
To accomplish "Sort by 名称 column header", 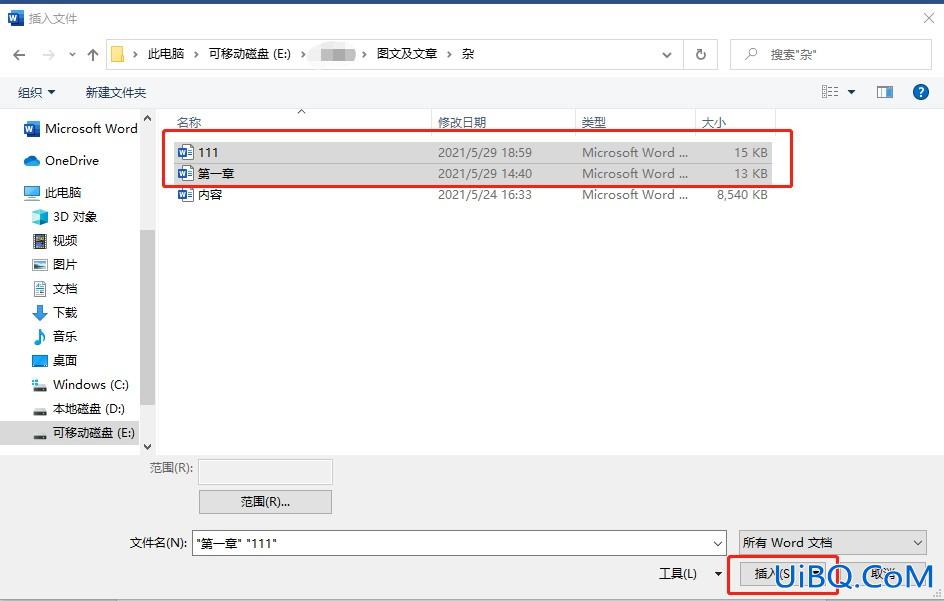I will [x=188, y=123].
